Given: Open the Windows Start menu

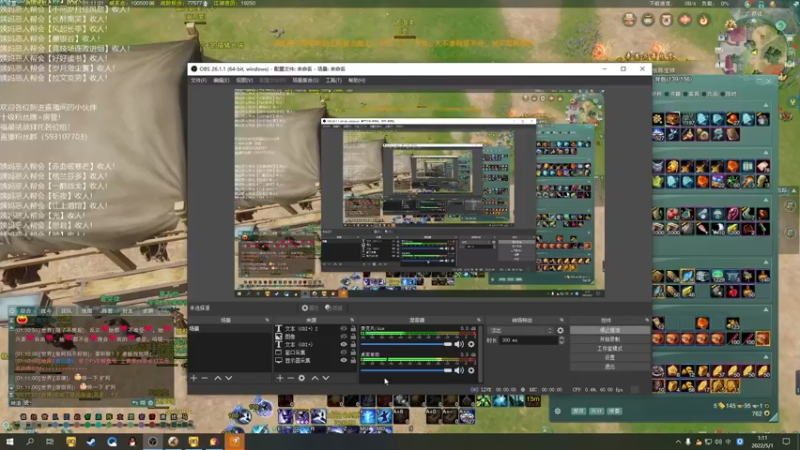Looking at the screenshot, I should coord(10,441).
